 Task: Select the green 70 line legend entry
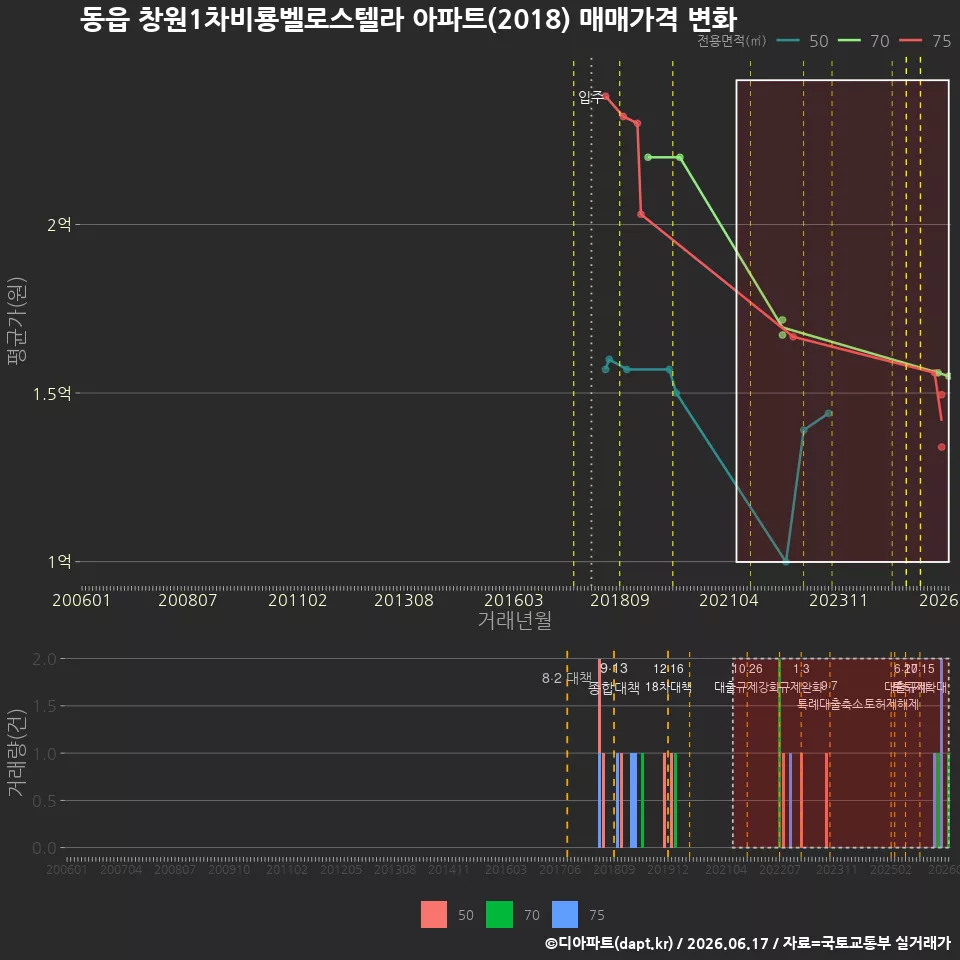(x=863, y=41)
